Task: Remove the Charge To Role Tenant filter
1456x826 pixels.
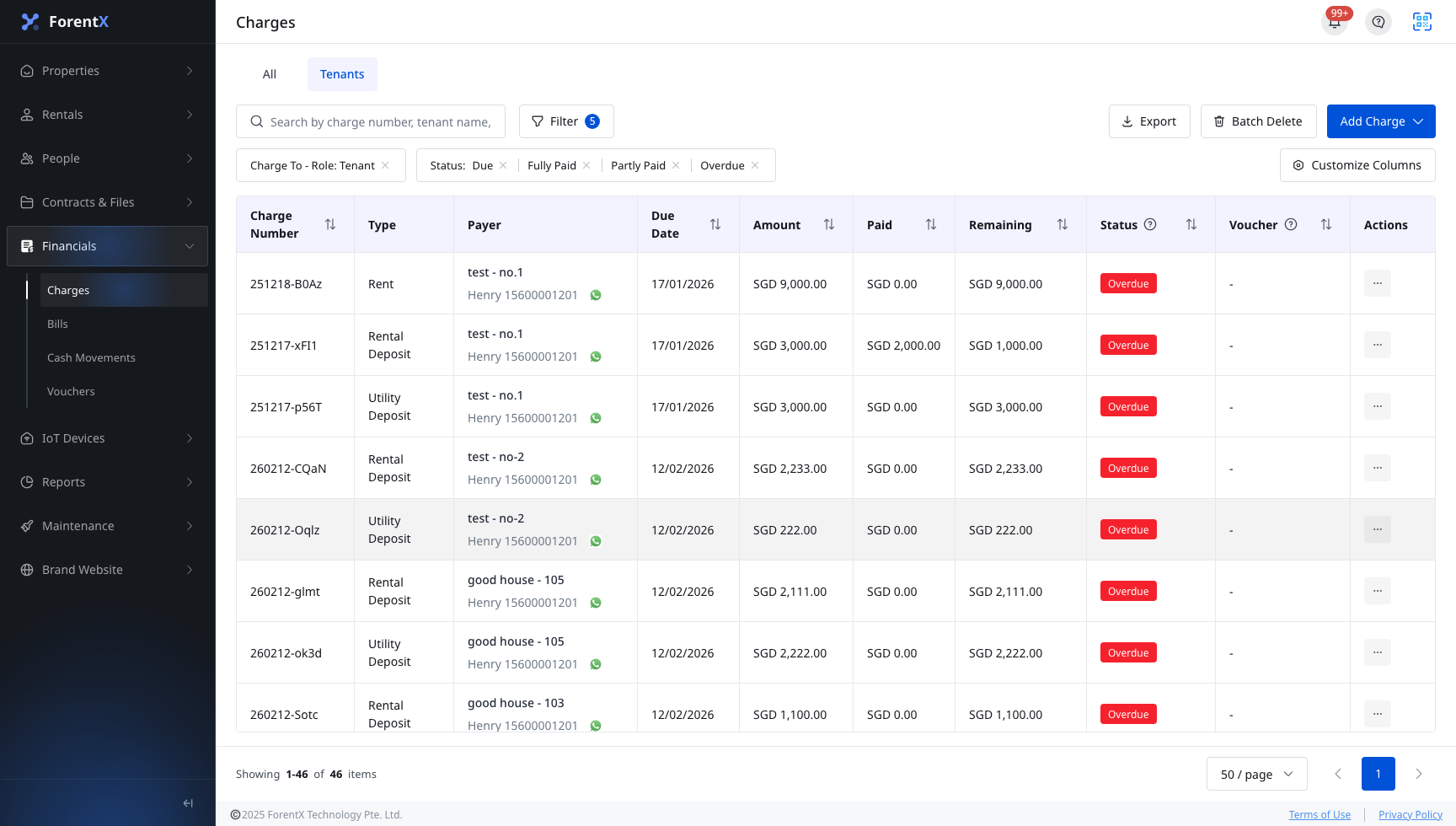Action: [x=385, y=165]
